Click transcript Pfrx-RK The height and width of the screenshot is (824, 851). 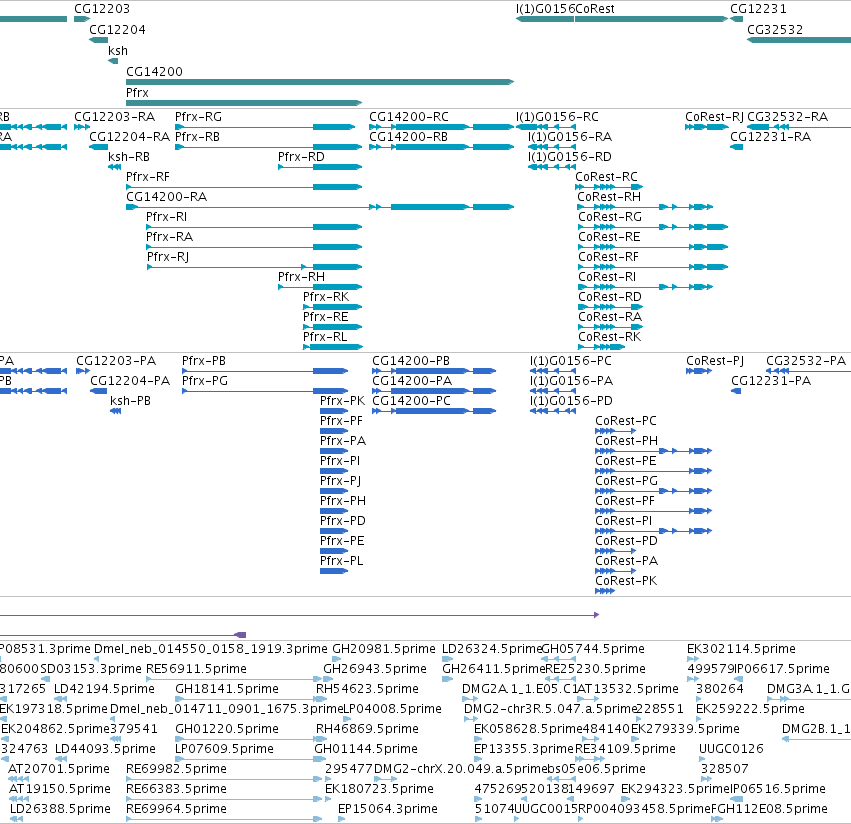[x=332, y=307]
